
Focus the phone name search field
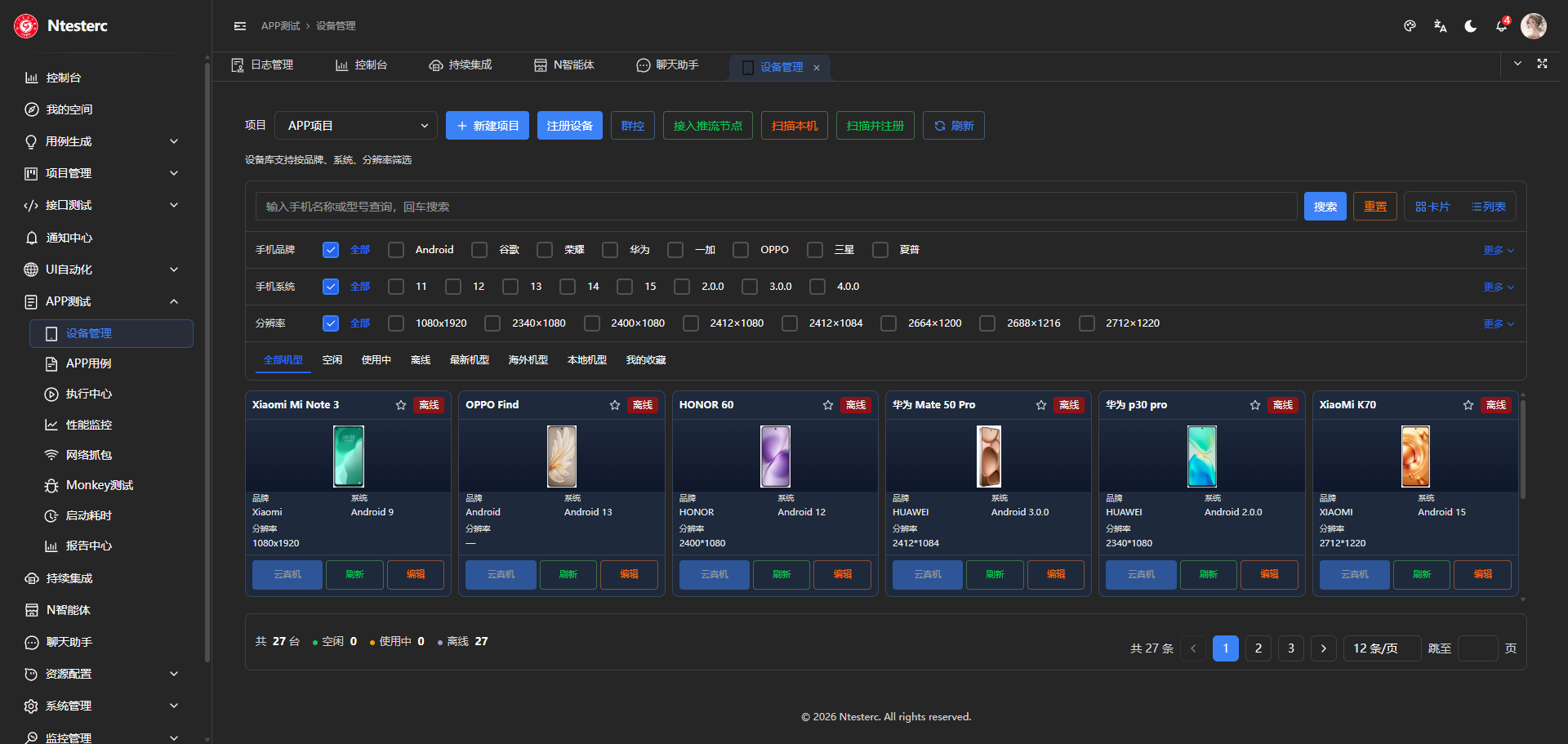776,207
